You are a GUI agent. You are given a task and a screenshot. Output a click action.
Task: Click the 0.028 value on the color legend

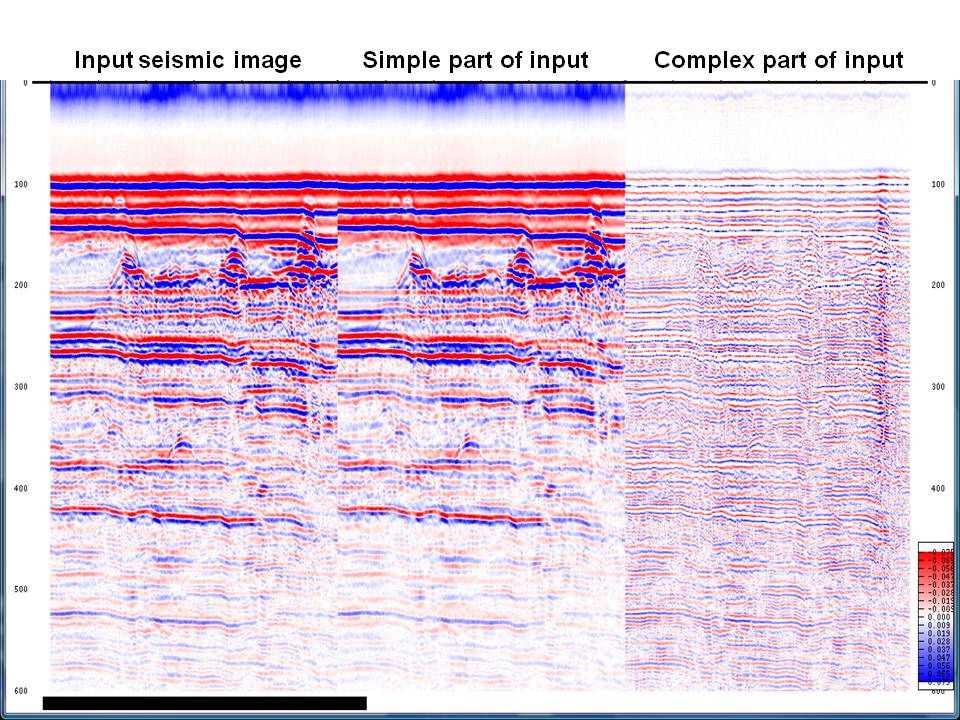point(939,641)
